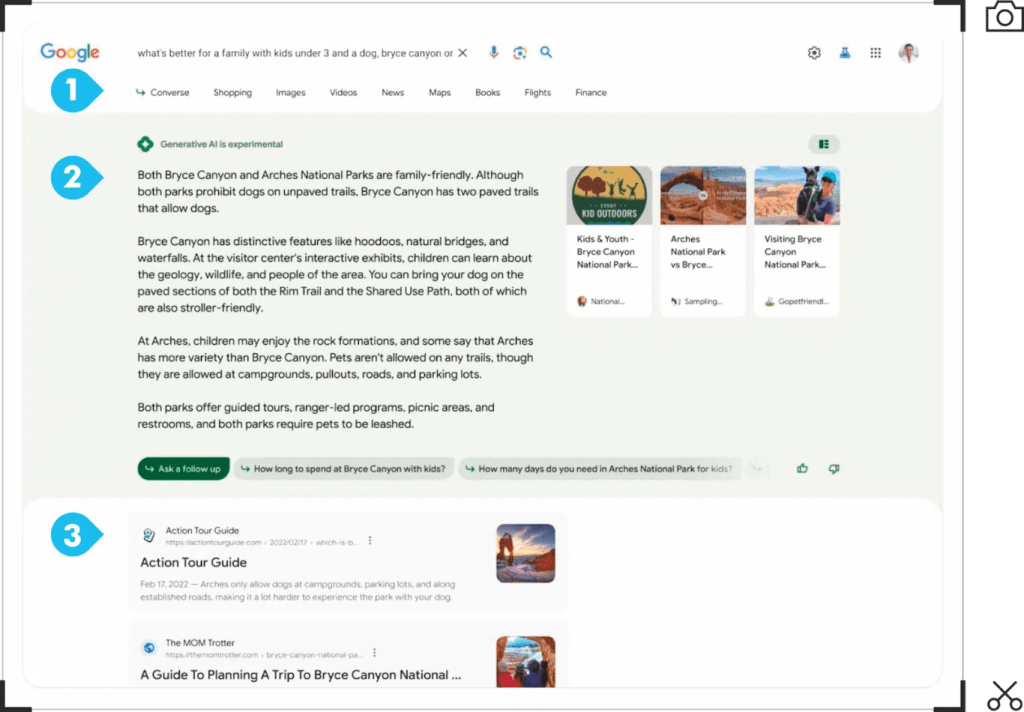Click the Generative AI sparkle icon
The height and width of the screenshot is (712, 1024).
click(145, 144)
